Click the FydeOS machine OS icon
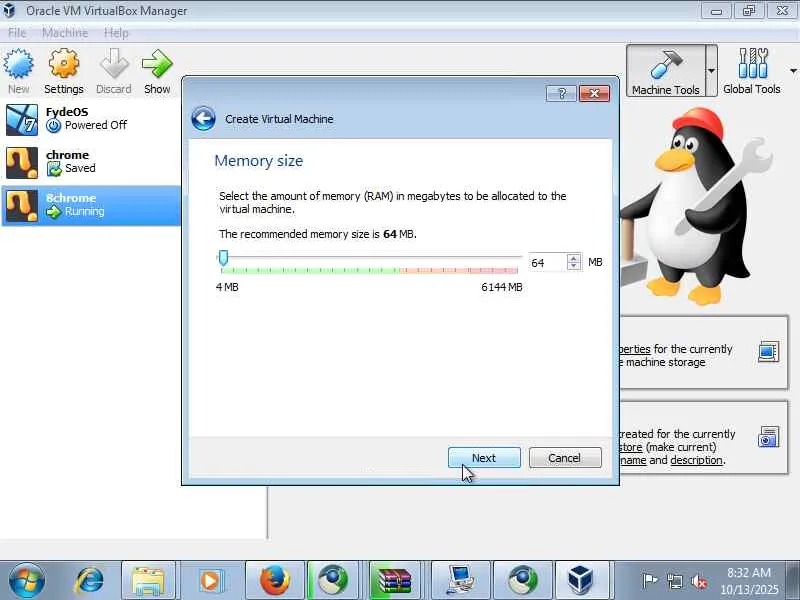Screen dimensions: 800x600 point(22,120)
